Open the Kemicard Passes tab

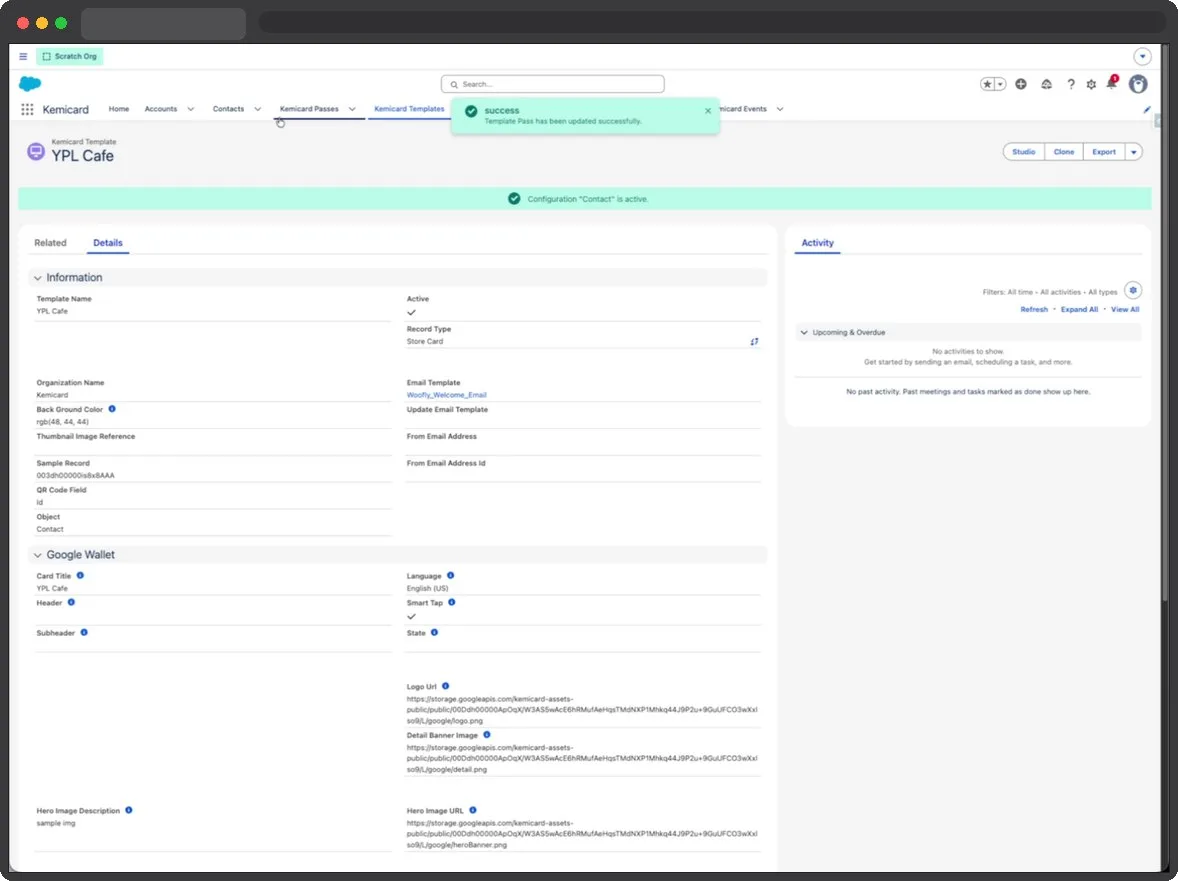tap(309, 110)
